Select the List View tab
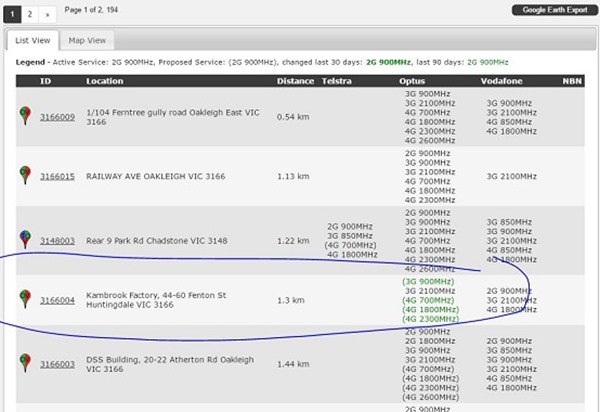 pos(33,41)
